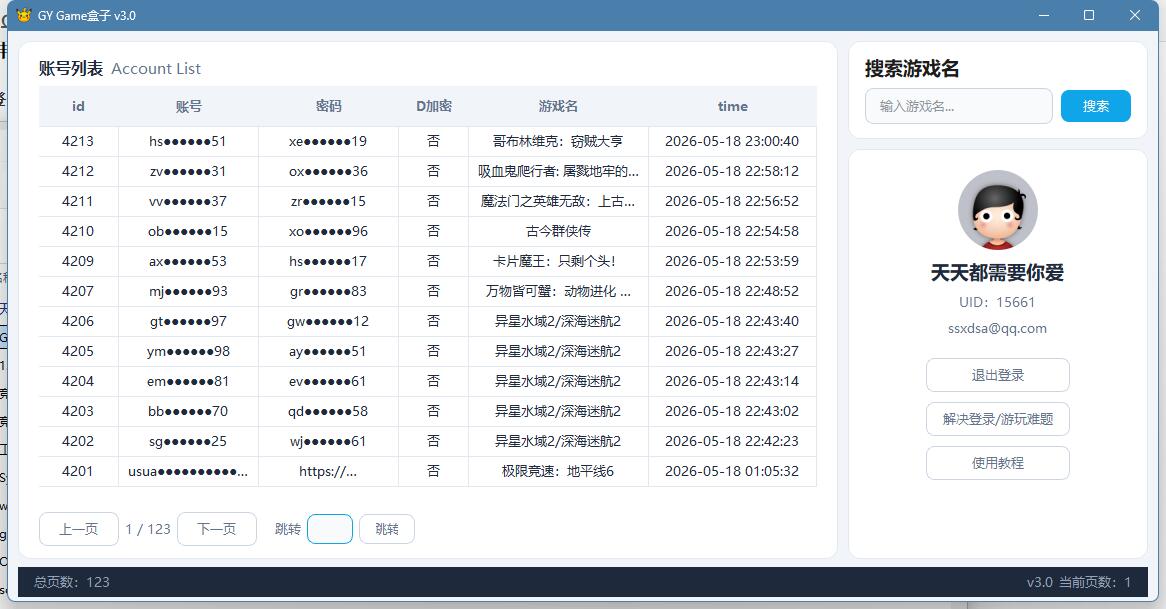Click the D加密 column header
This screenshot has width=1166, height=609.
click(434, 106)
